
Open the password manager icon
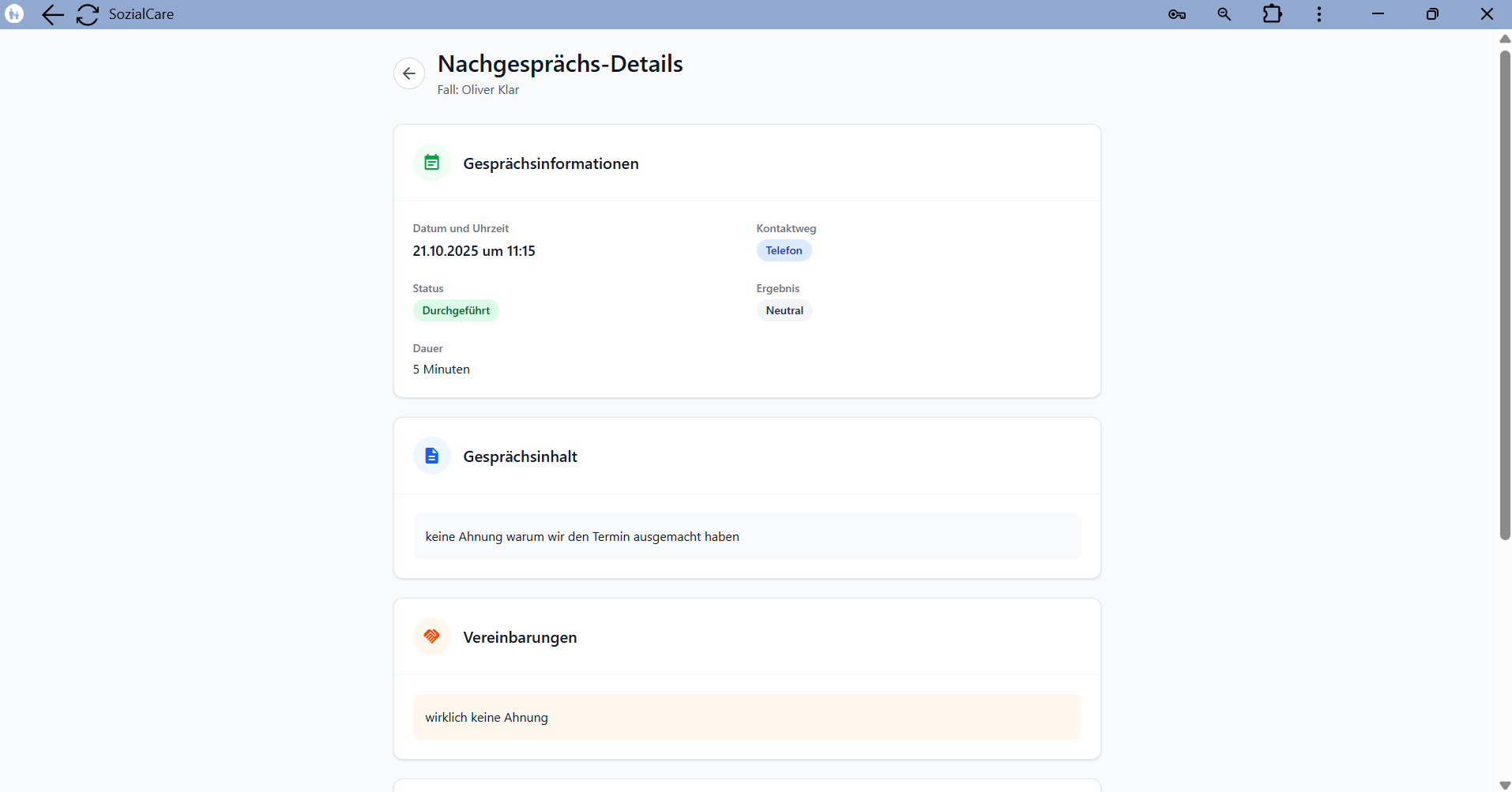coord(1176,13)
